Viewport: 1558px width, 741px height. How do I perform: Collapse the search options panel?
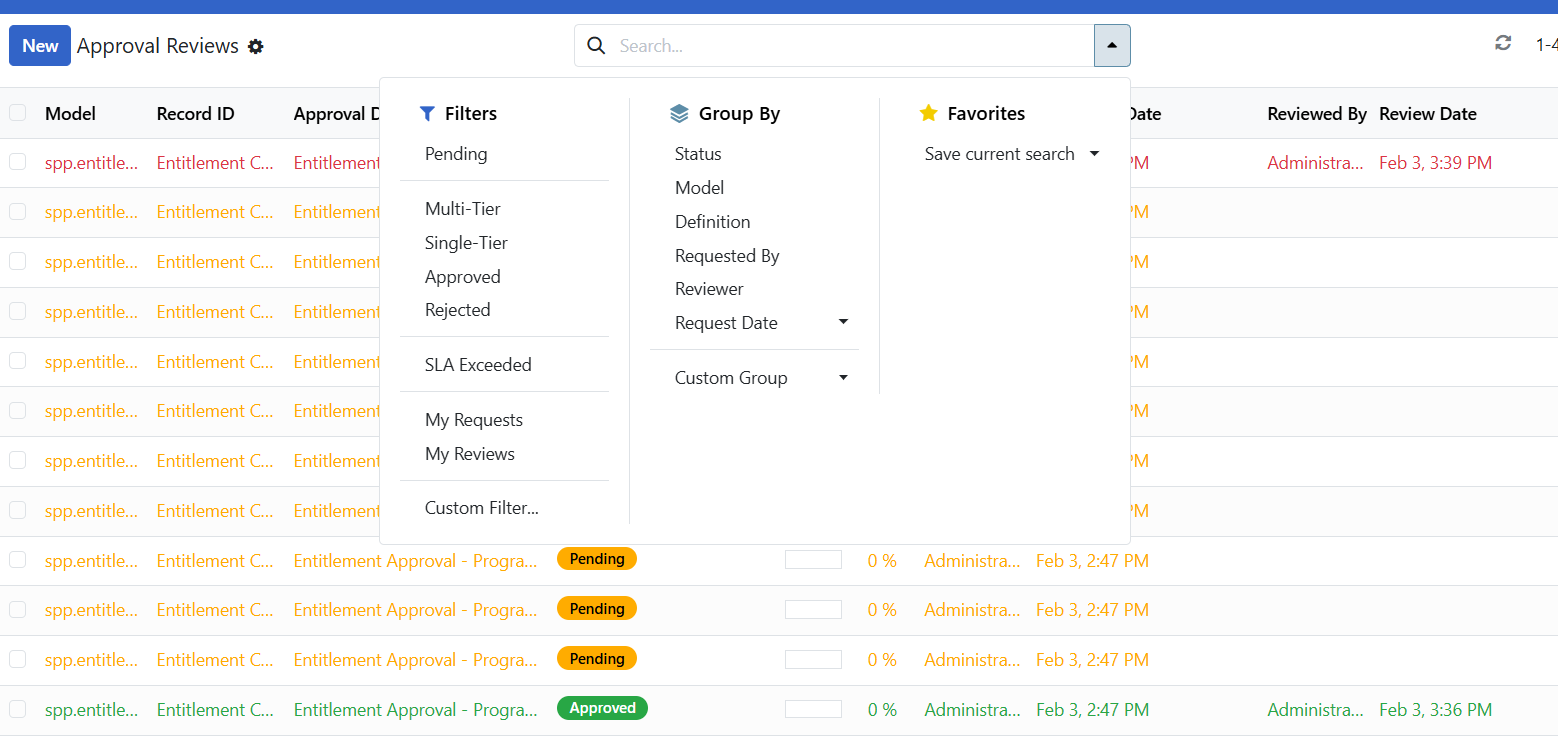click(x=1112, y=45)
